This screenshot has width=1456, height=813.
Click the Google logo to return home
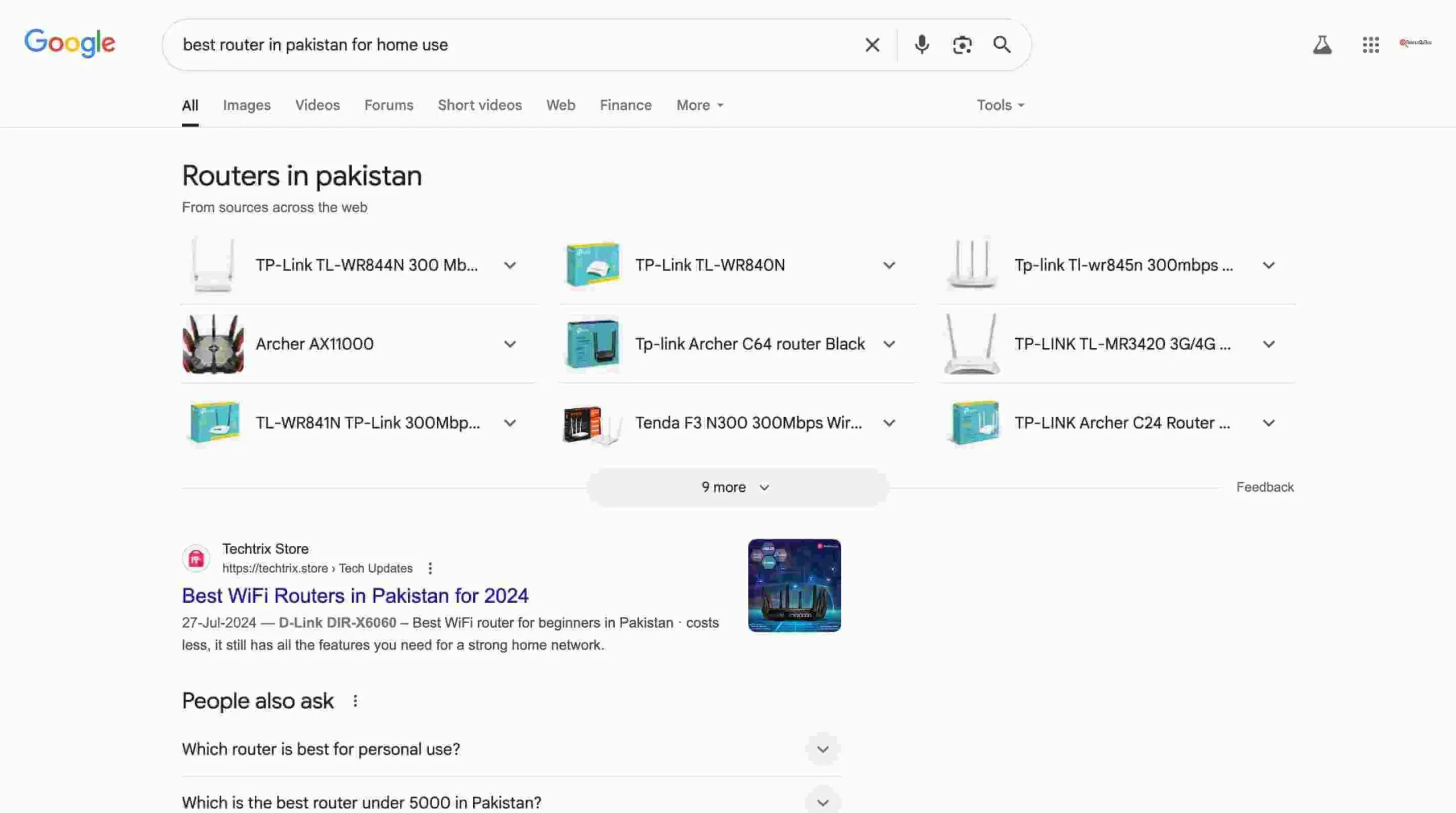pos(69,43)
